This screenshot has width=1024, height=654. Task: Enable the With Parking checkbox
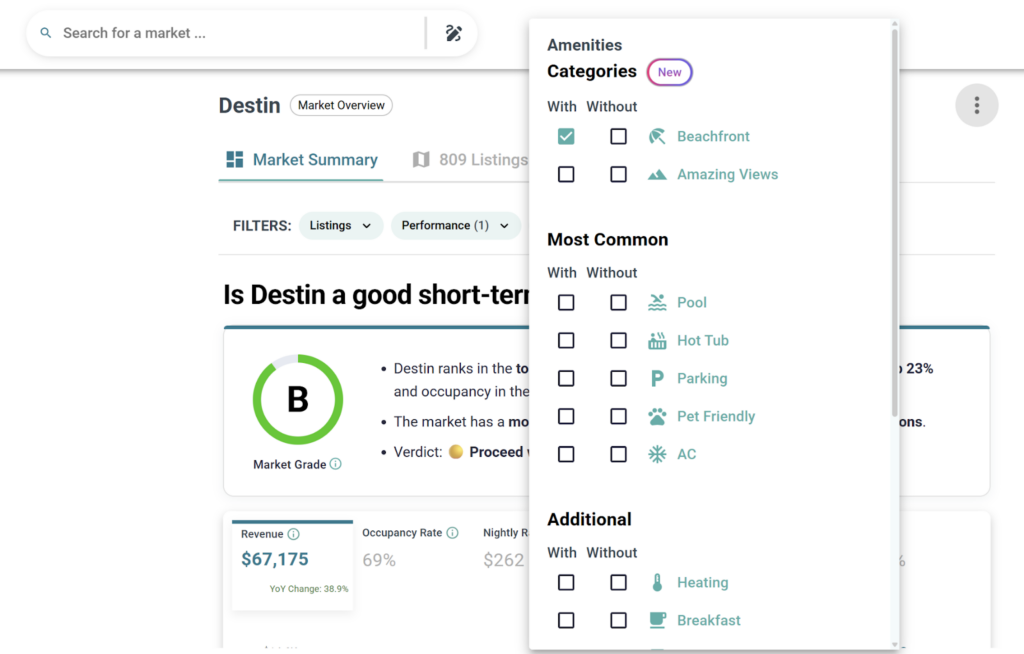(566, 379)
